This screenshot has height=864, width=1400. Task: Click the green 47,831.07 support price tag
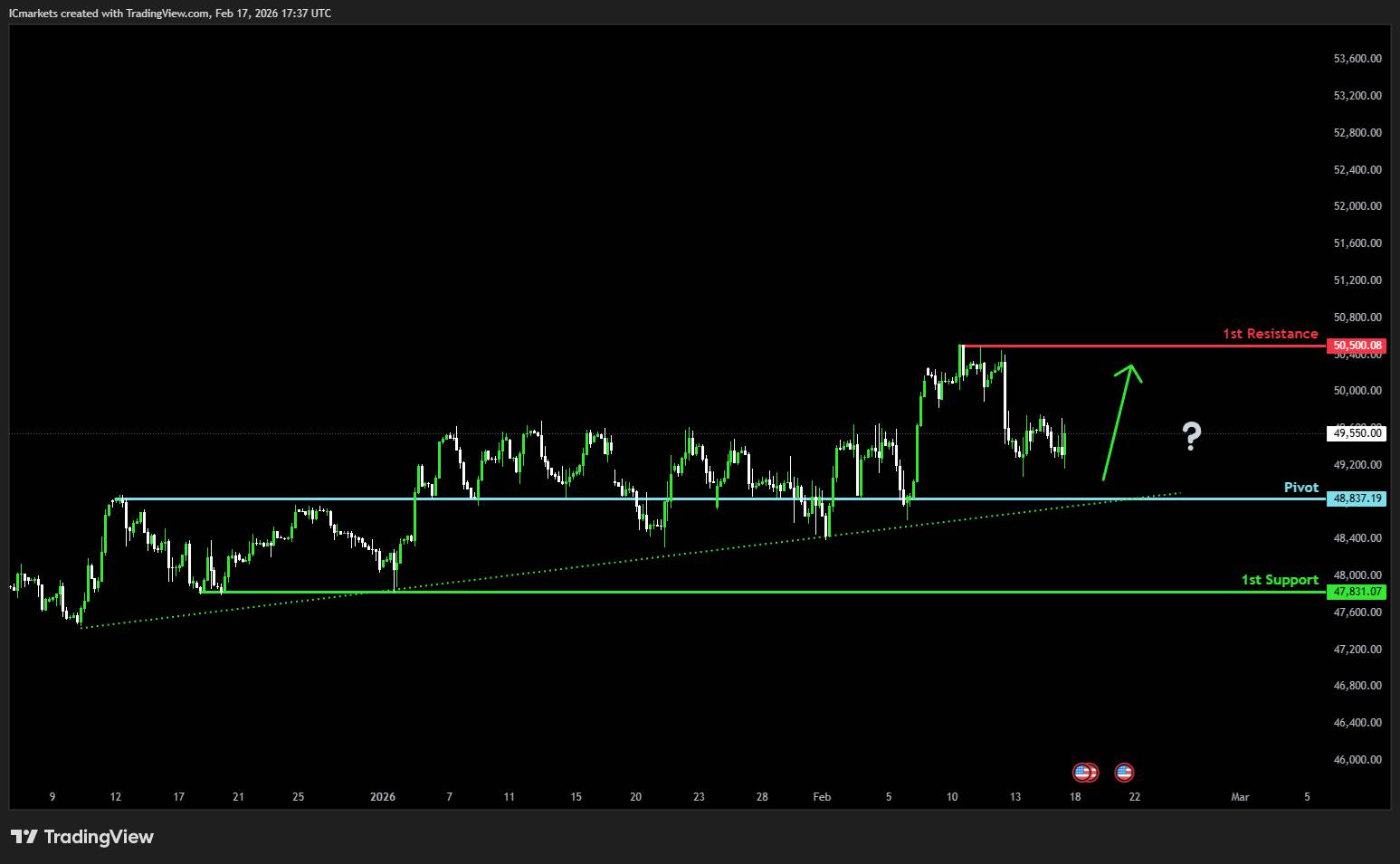[x=1357, y=592]
